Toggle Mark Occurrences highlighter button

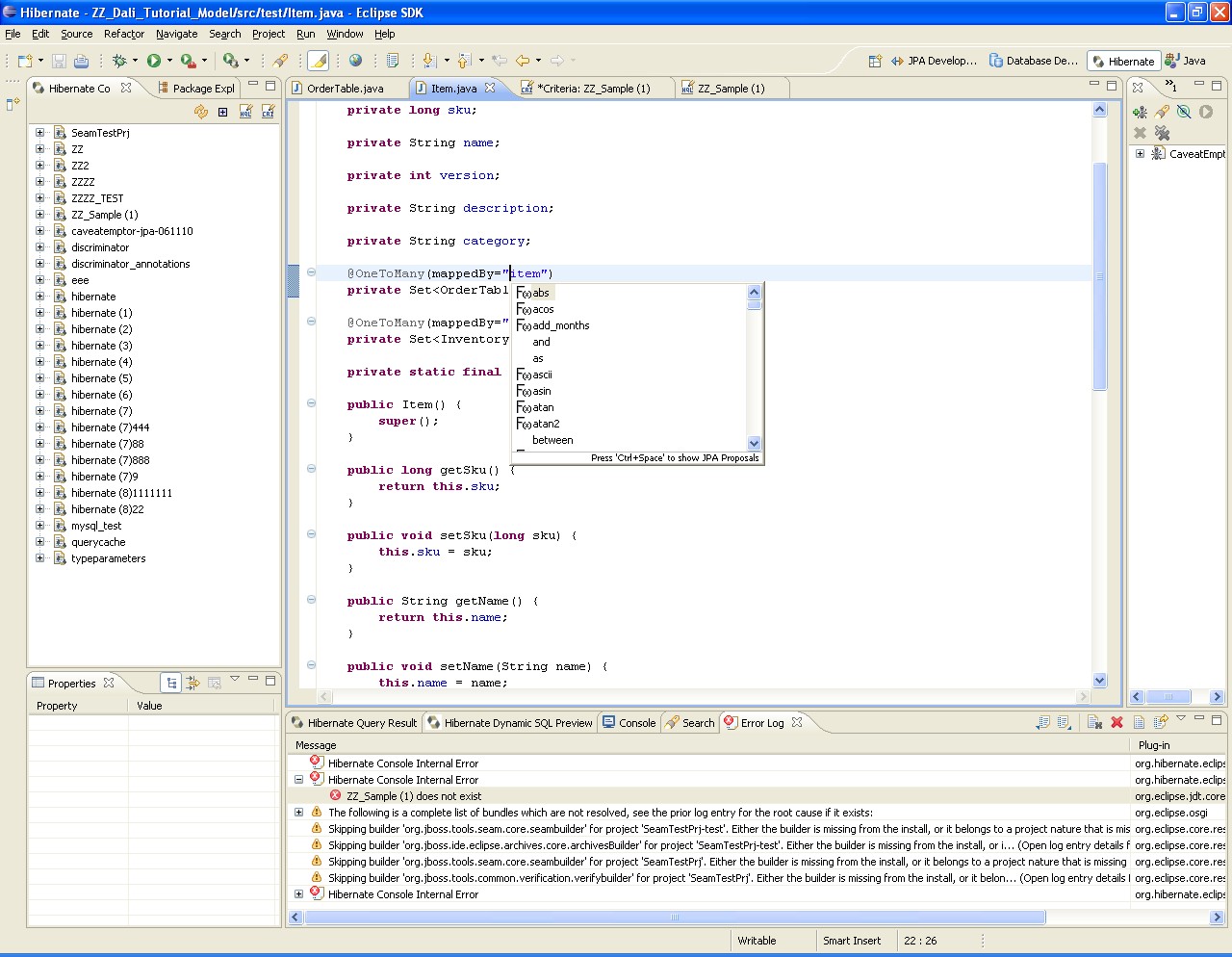click(318, 61)
